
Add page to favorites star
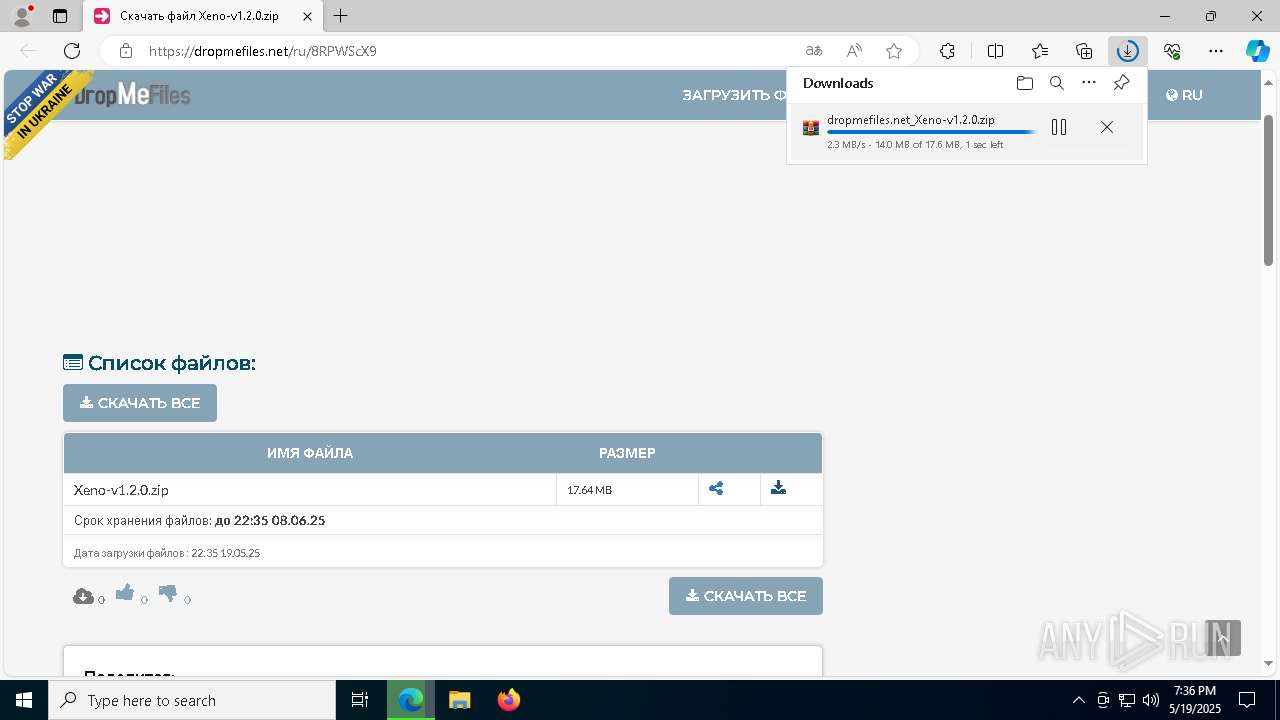894,51
